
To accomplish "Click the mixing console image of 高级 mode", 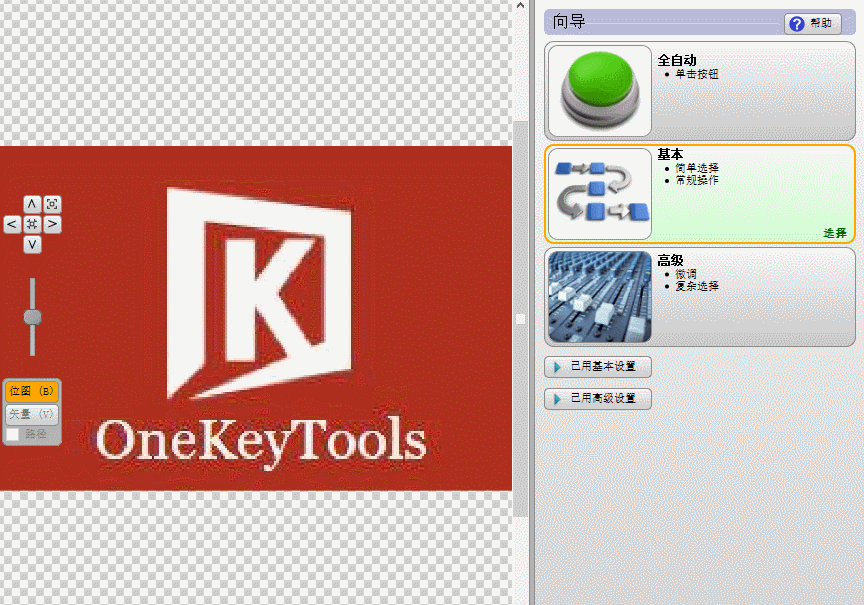I will pyautogui.click(x=600, y=297).
